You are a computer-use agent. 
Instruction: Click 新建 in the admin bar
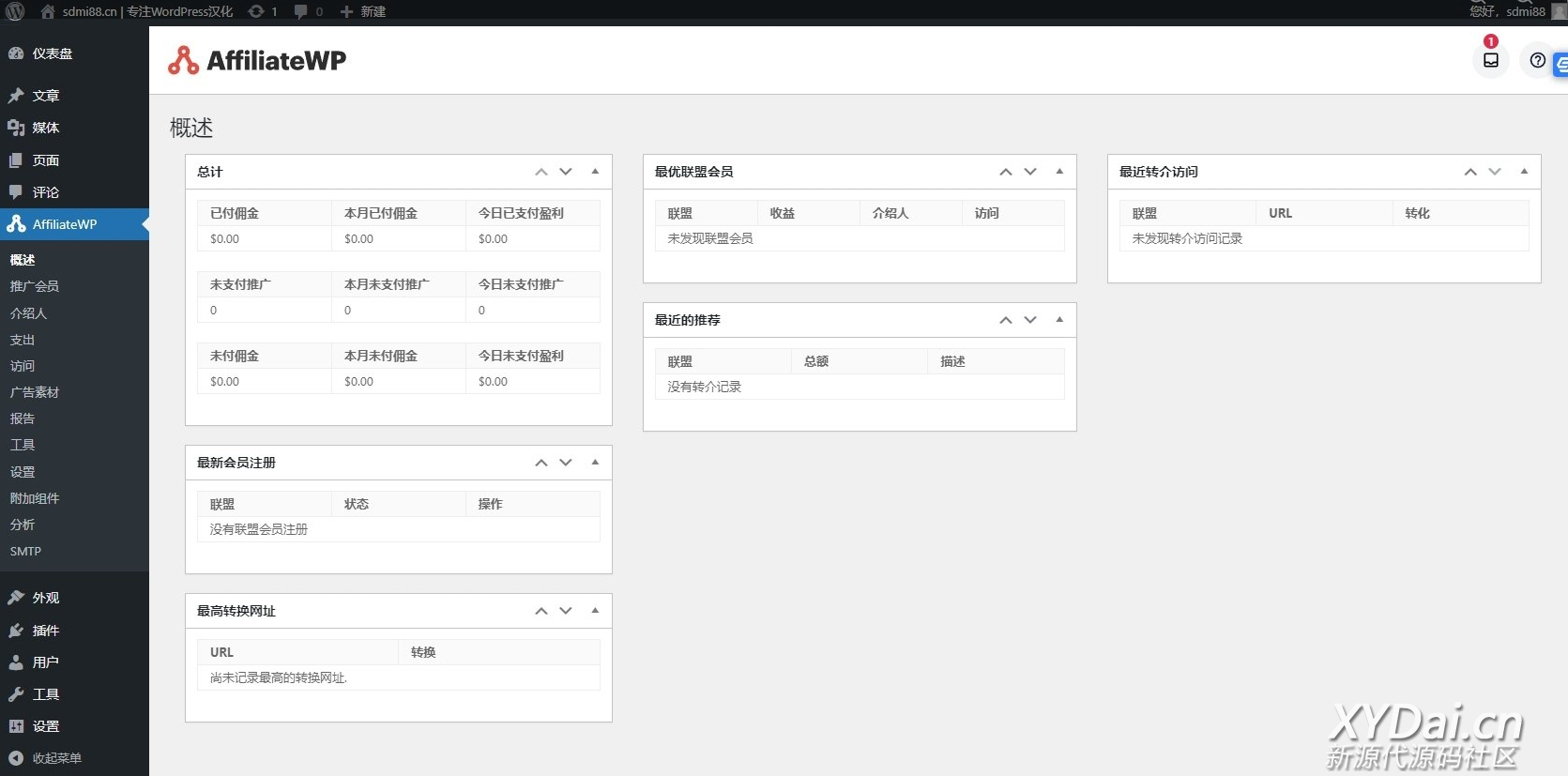[x=363, y=11]
